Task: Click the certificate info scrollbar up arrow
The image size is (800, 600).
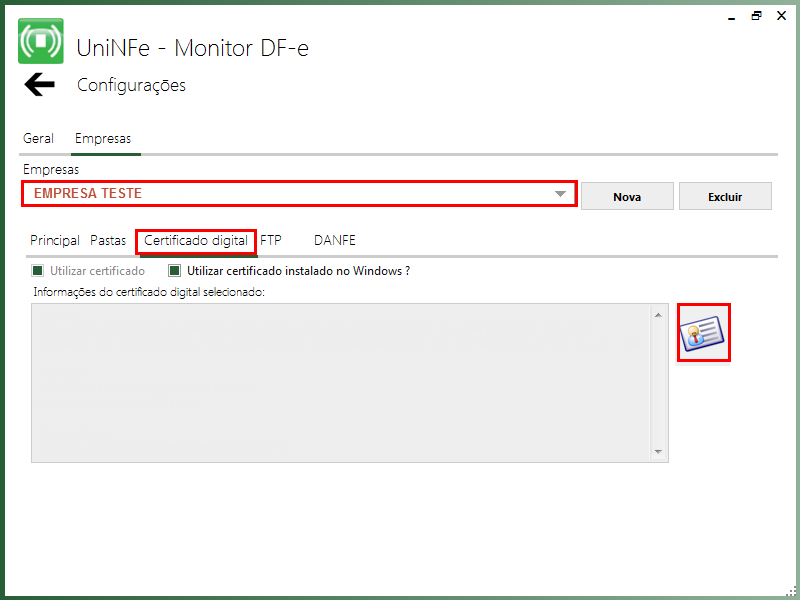Action: pyautogui.click(x=658, y=315)
